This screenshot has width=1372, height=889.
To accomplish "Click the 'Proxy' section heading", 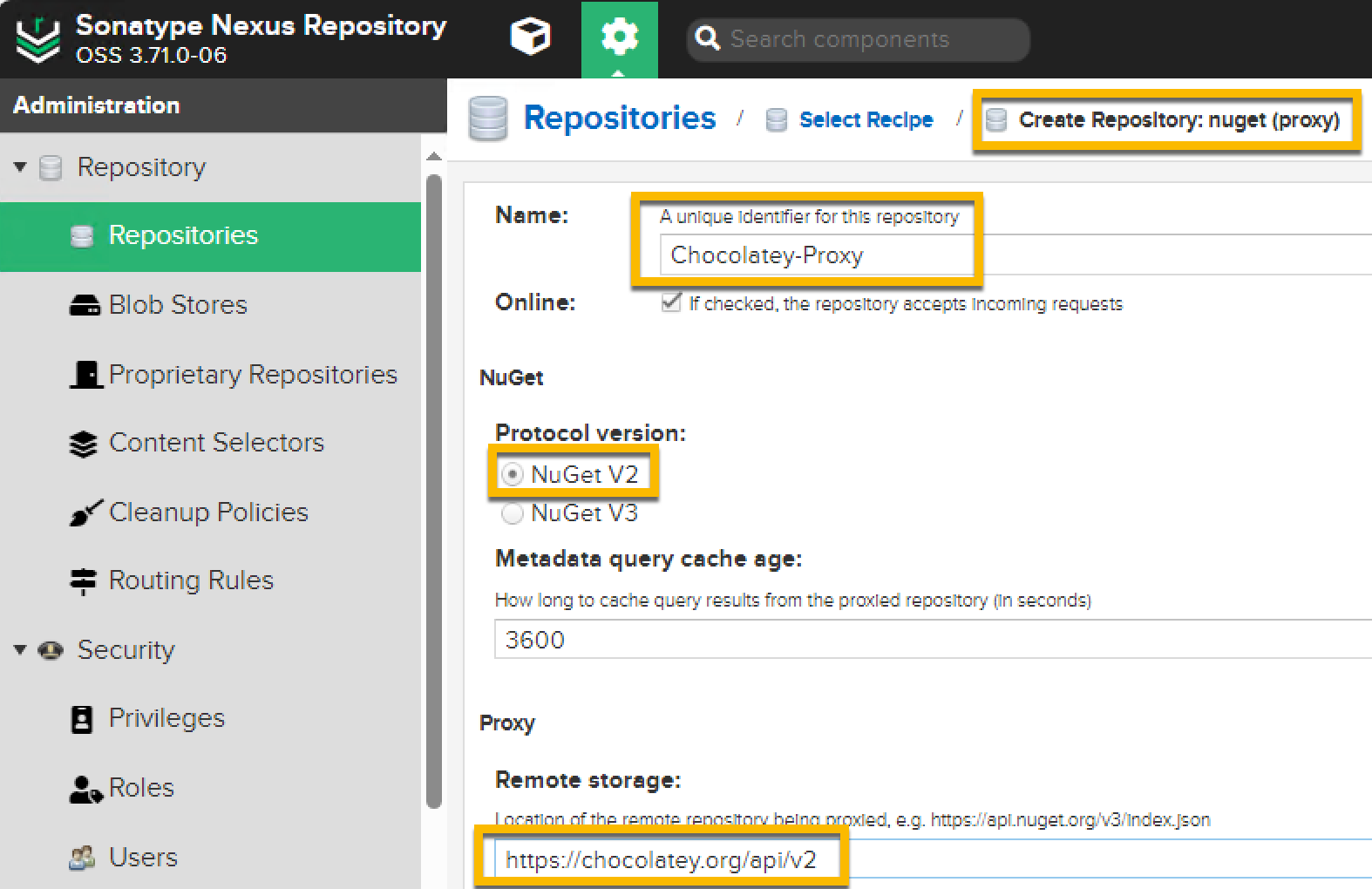I will (x=507, y=723).
